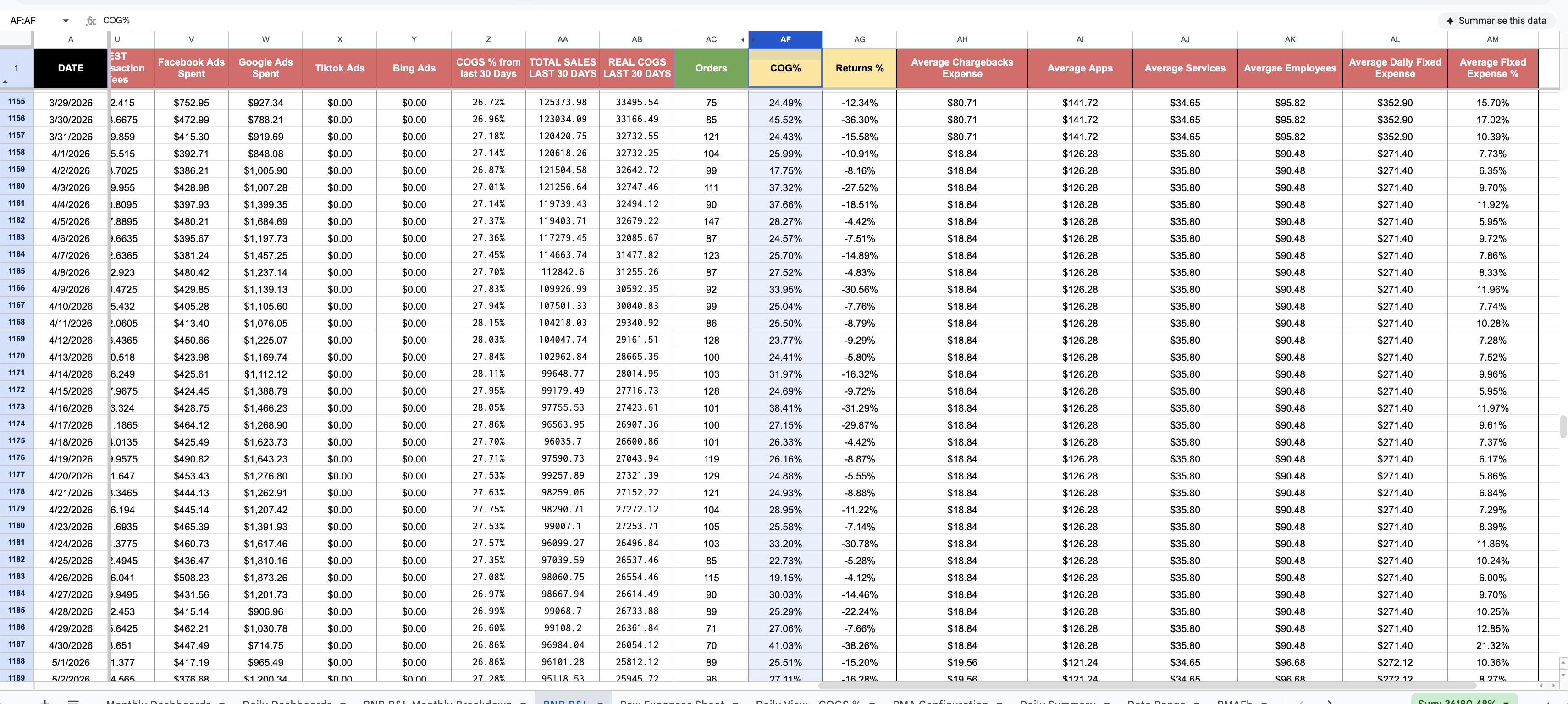Click total sales value 125373.98
This screenshot has width=1568, height=704.
(x=563, y=102)
